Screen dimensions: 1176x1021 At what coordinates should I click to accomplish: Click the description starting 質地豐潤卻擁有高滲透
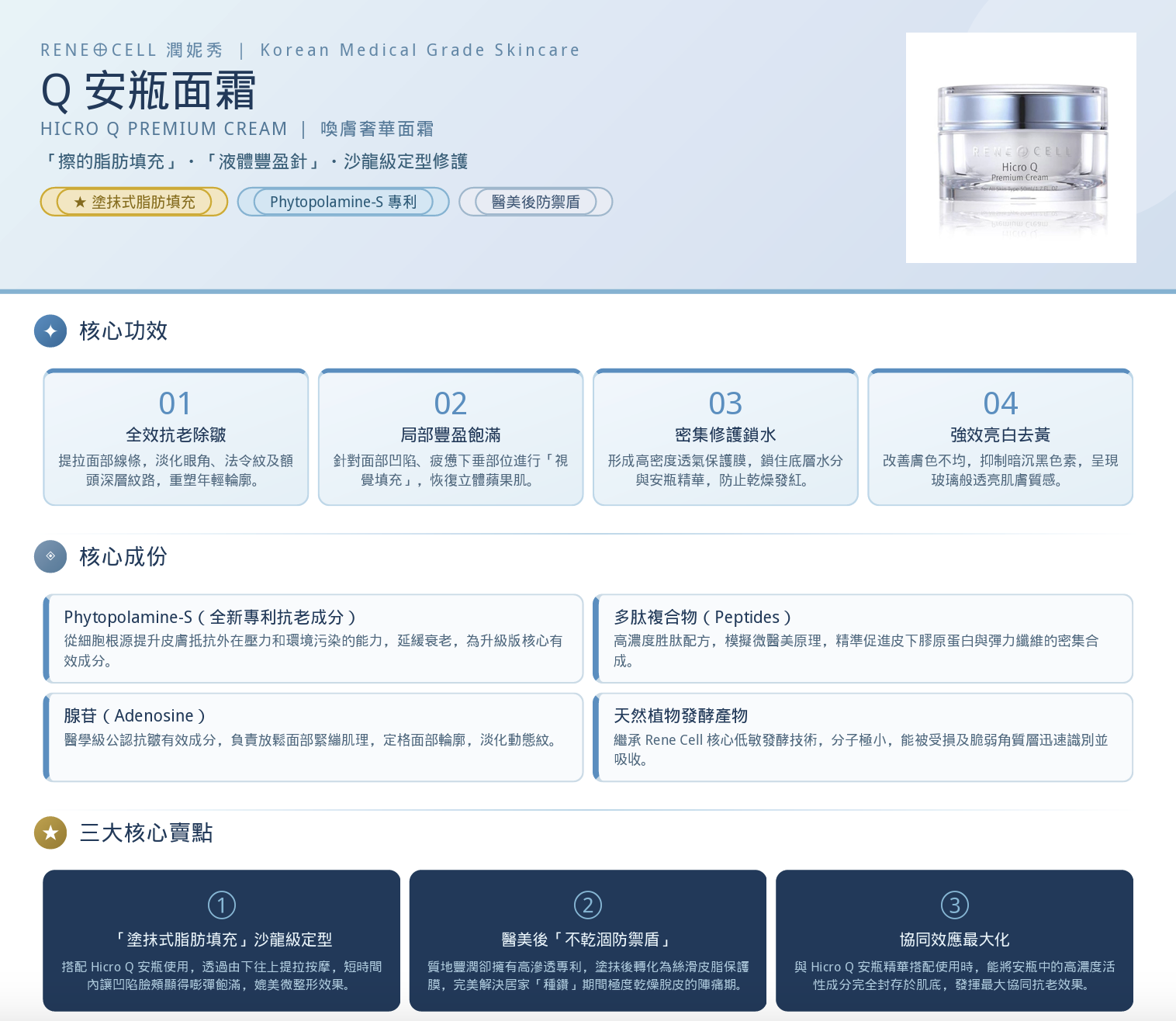pos(588,976)
